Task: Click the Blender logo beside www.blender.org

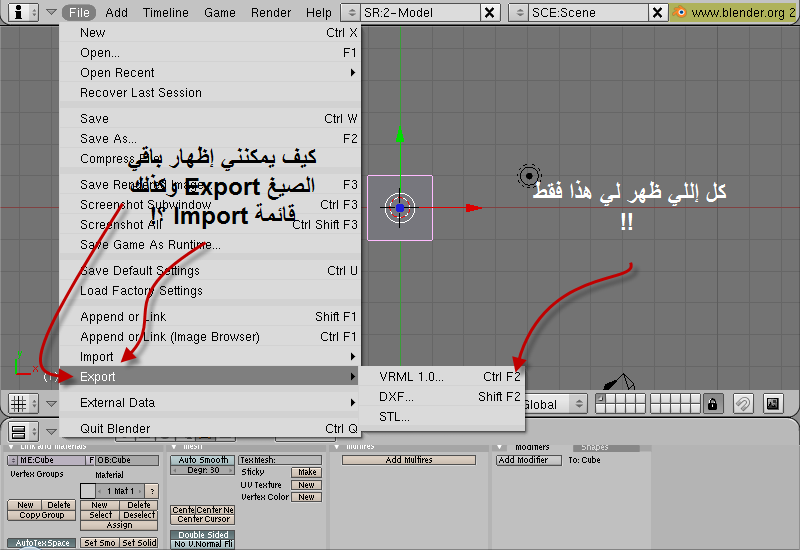Action: pyautogui.click(x=679, y=12)
